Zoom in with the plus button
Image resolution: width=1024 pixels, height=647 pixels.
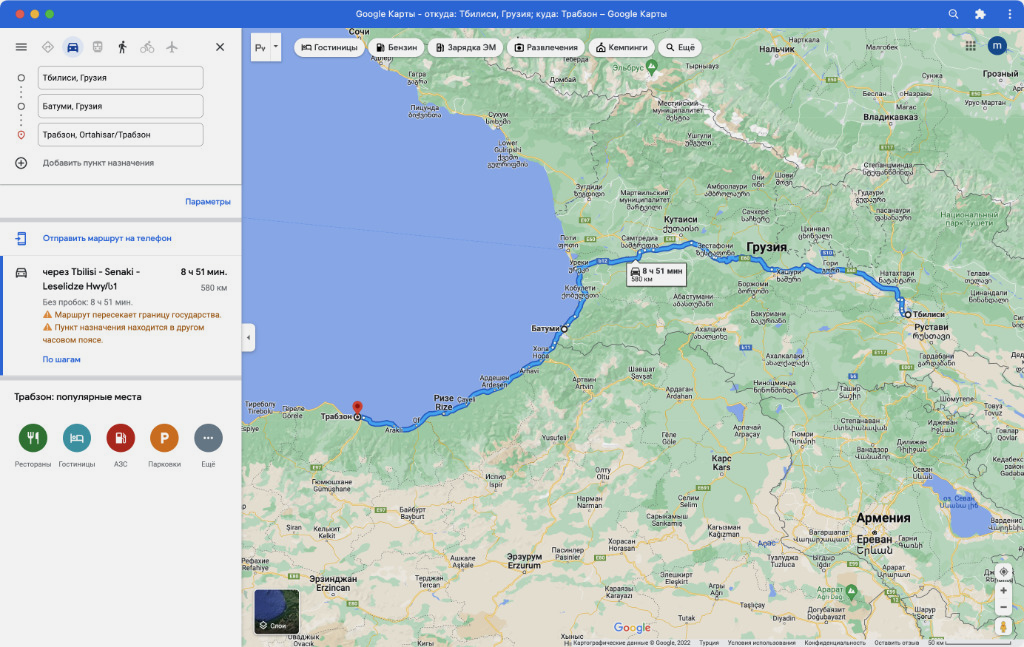point(1004,590)
